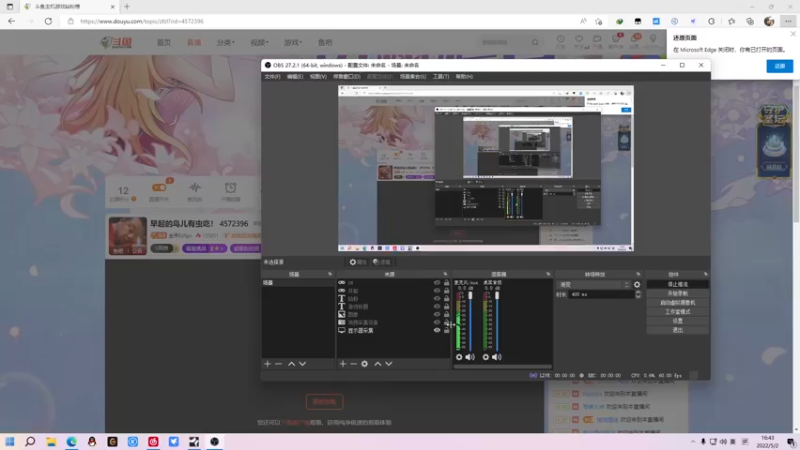Toggle visibility of the image source
The width and height of the screenshot is (800, 450).
(x=437, y=315)
